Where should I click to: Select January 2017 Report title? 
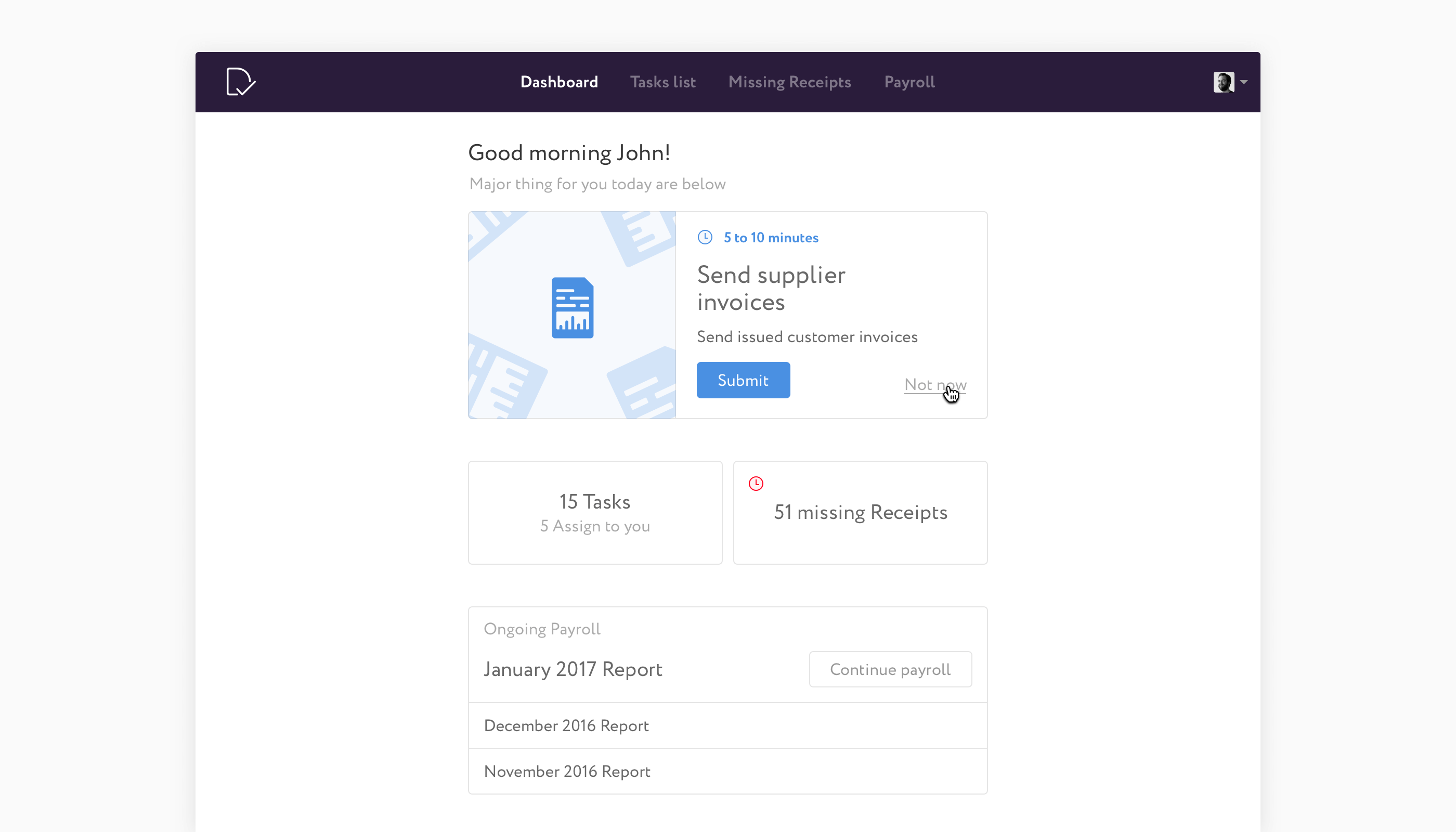573,669
